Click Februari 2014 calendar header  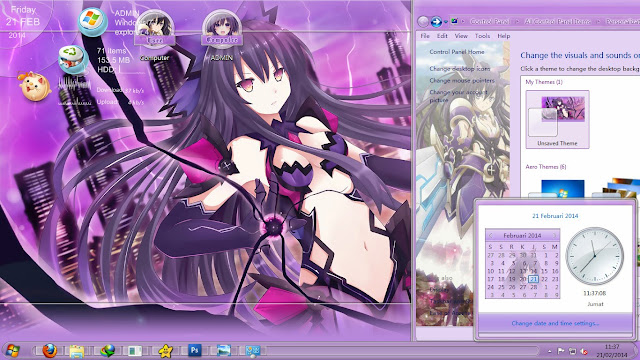(x=522, y=236)
